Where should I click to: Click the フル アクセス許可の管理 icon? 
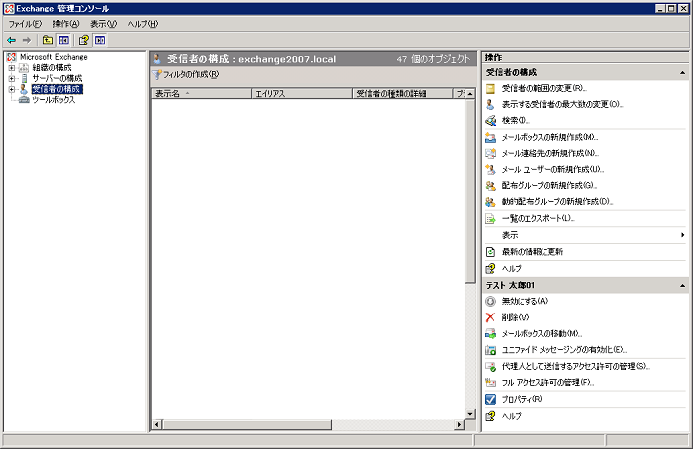pos(490,383)
